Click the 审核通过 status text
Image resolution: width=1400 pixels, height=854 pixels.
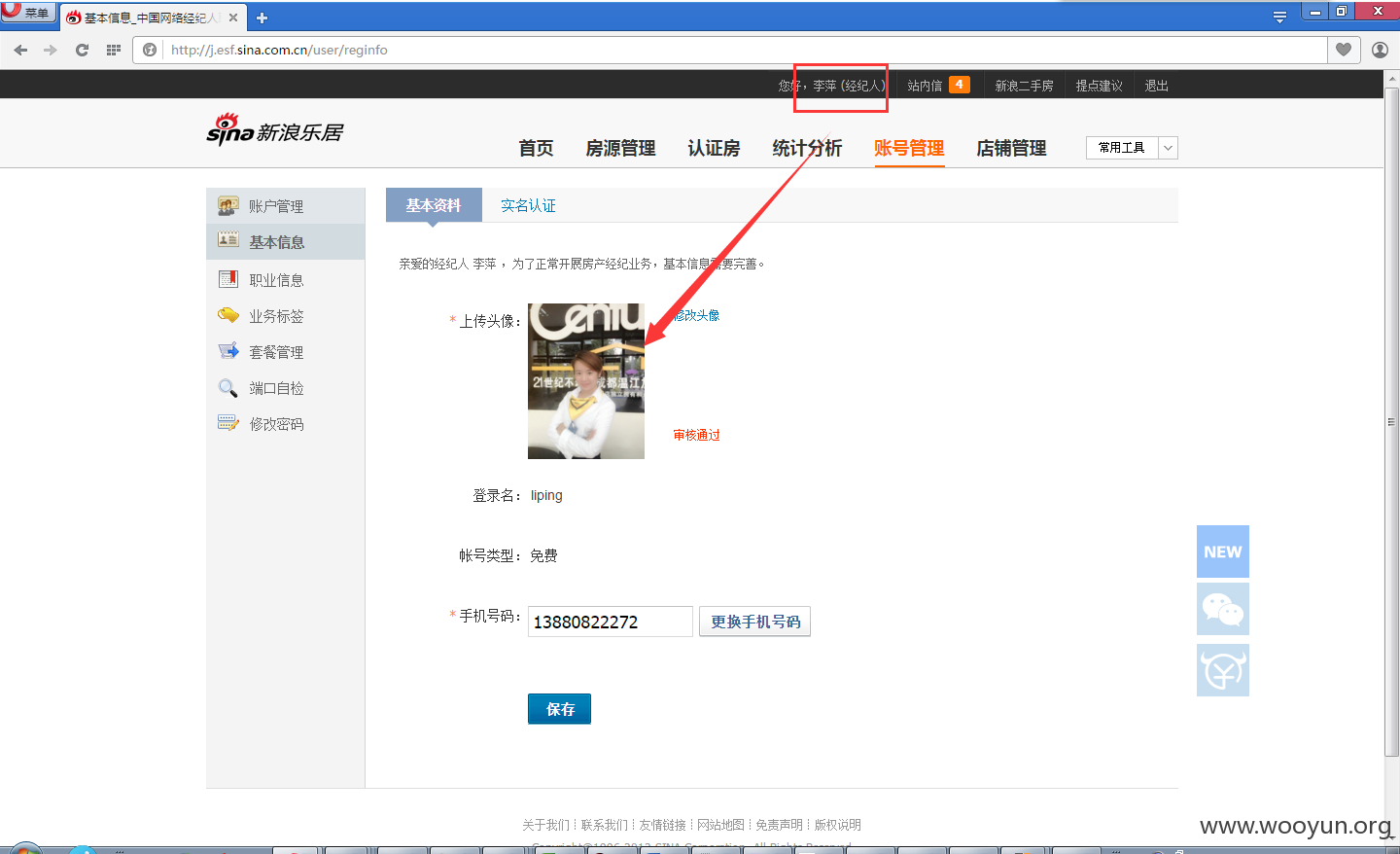[x=697, y=435]
